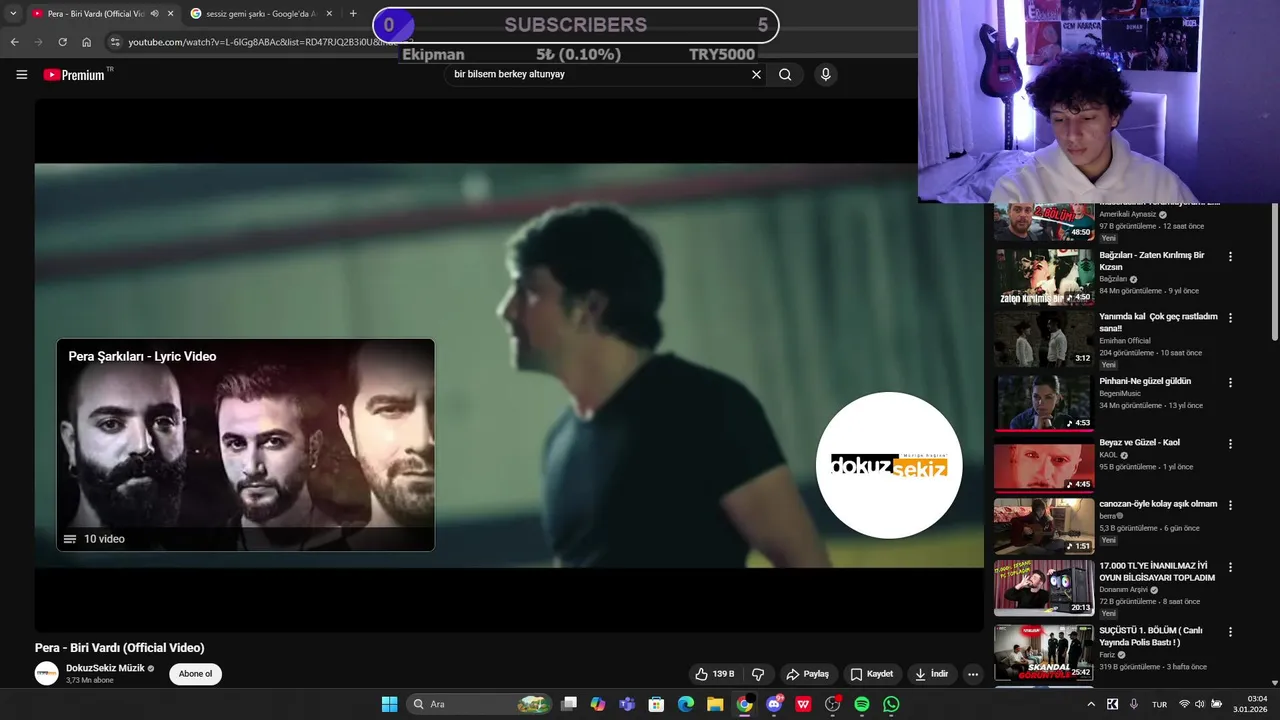
Task: Open the tab search dropdown arrow
Action: pos(13,14)
